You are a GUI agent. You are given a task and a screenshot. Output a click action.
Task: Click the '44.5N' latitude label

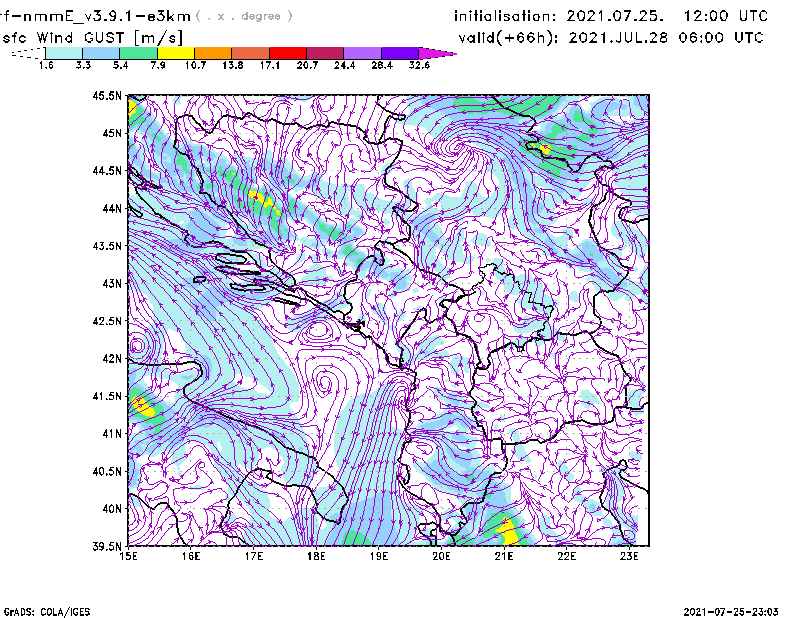tap(107, 170)
